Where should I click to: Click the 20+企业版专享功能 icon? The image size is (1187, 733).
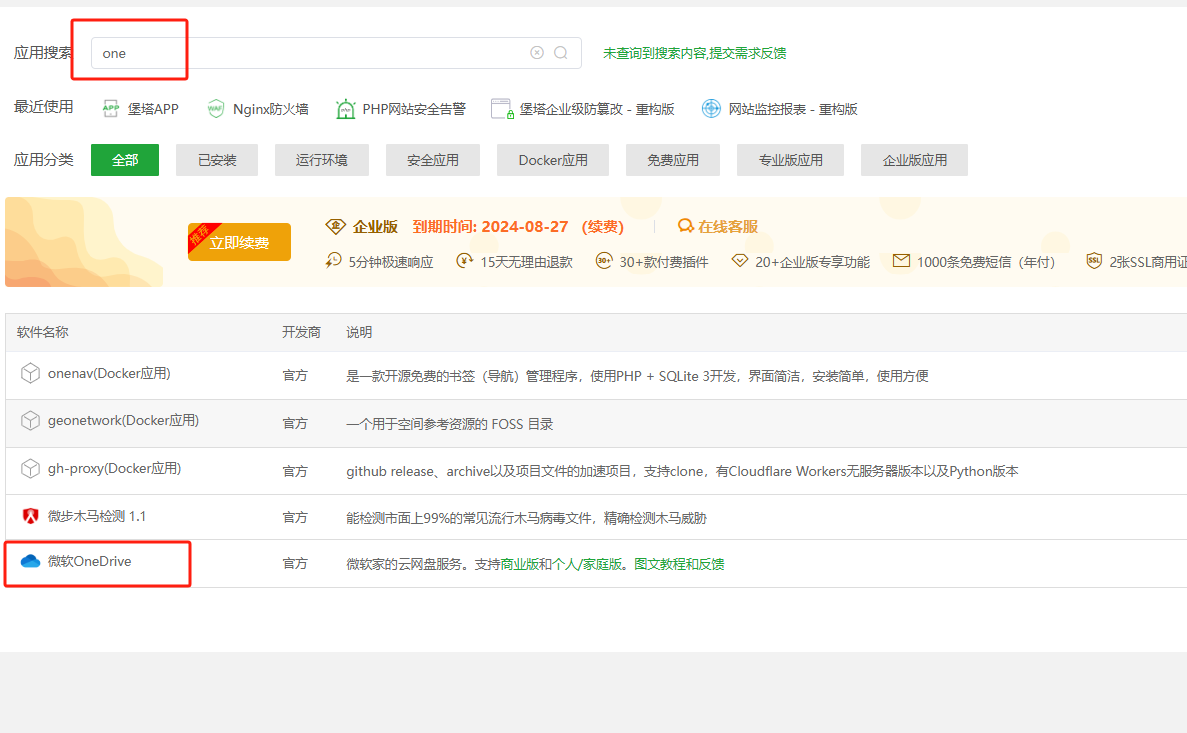pyautogui.click(x=740, y=261)
